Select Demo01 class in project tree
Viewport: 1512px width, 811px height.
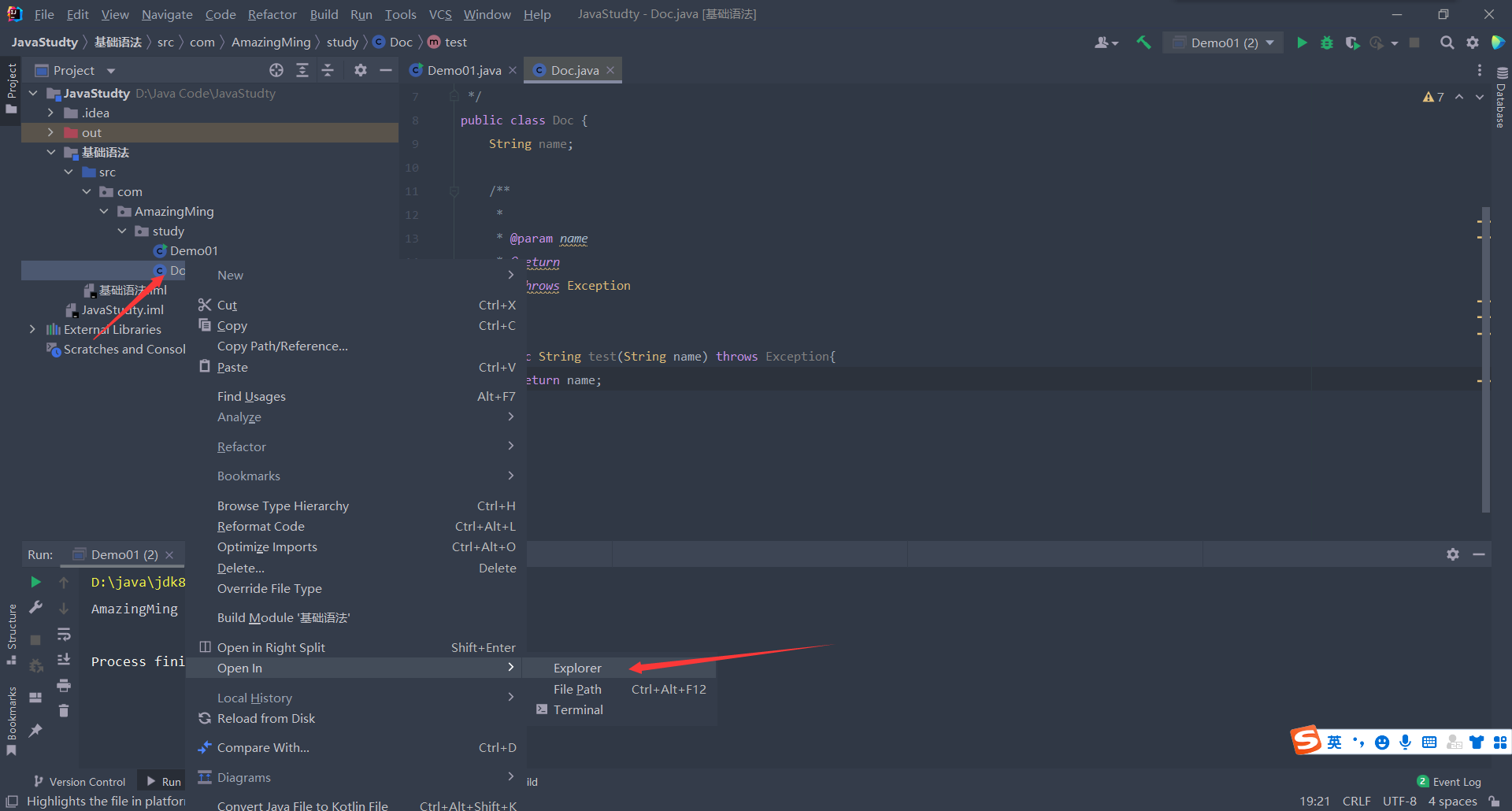point(194,250)
